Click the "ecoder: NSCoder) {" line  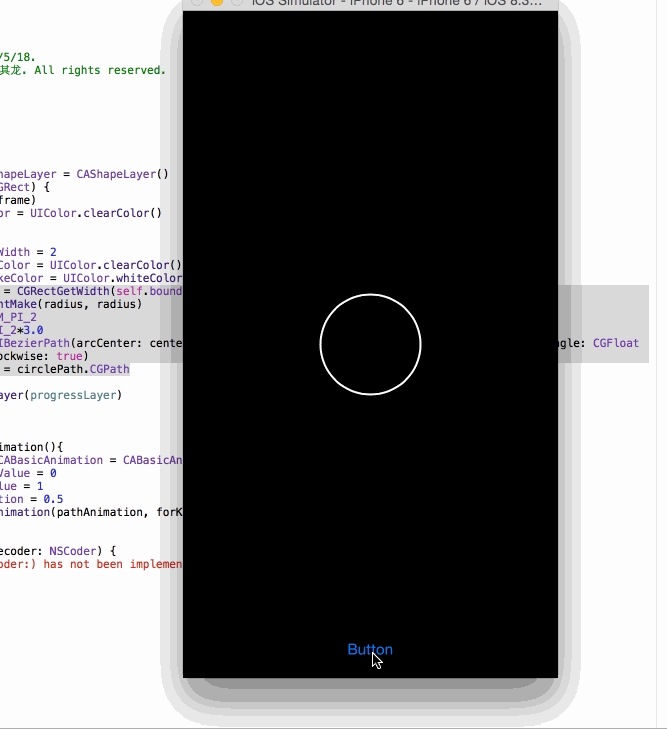pos(58,552)
